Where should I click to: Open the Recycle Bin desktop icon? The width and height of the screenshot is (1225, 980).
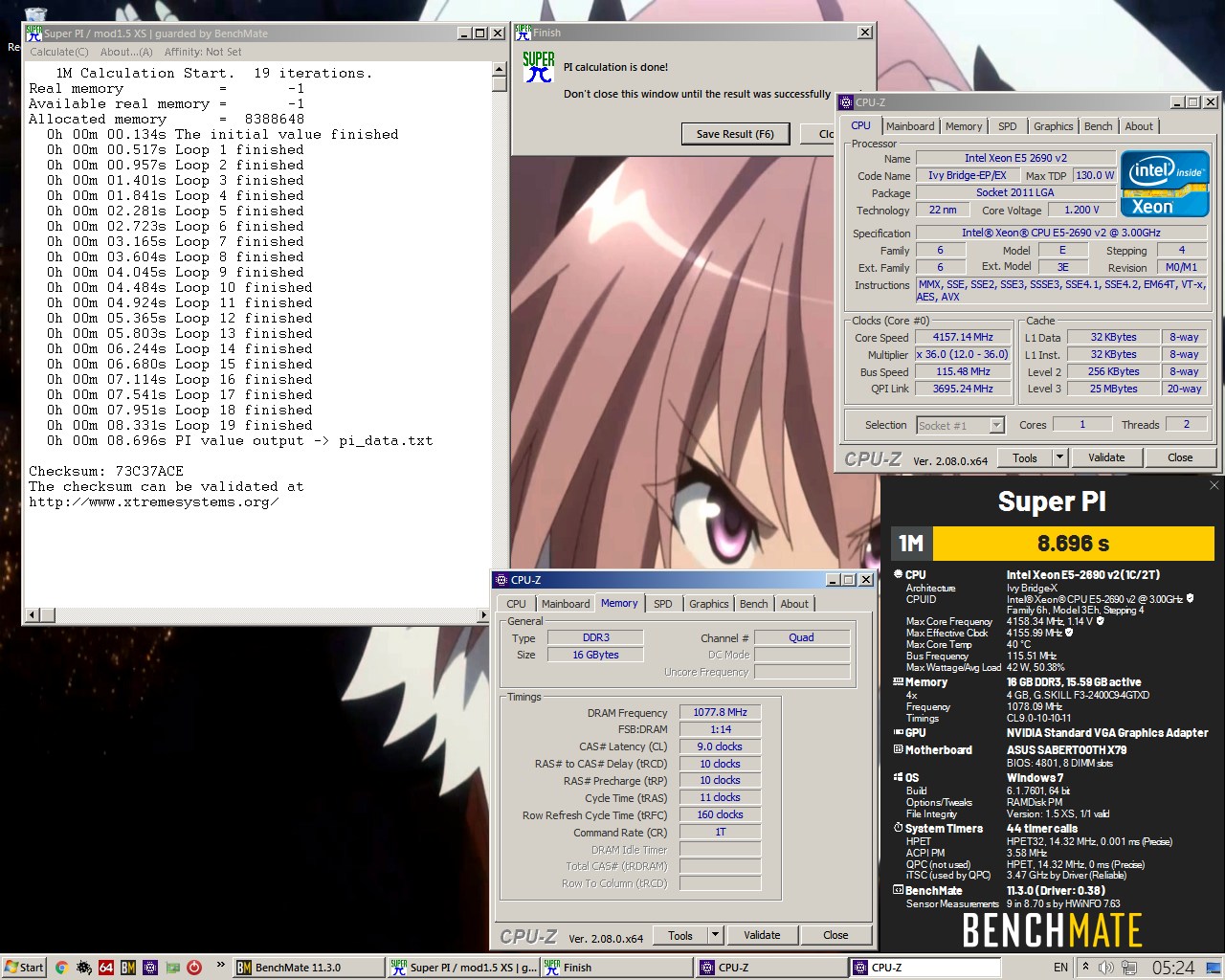[x=35, y=14]
